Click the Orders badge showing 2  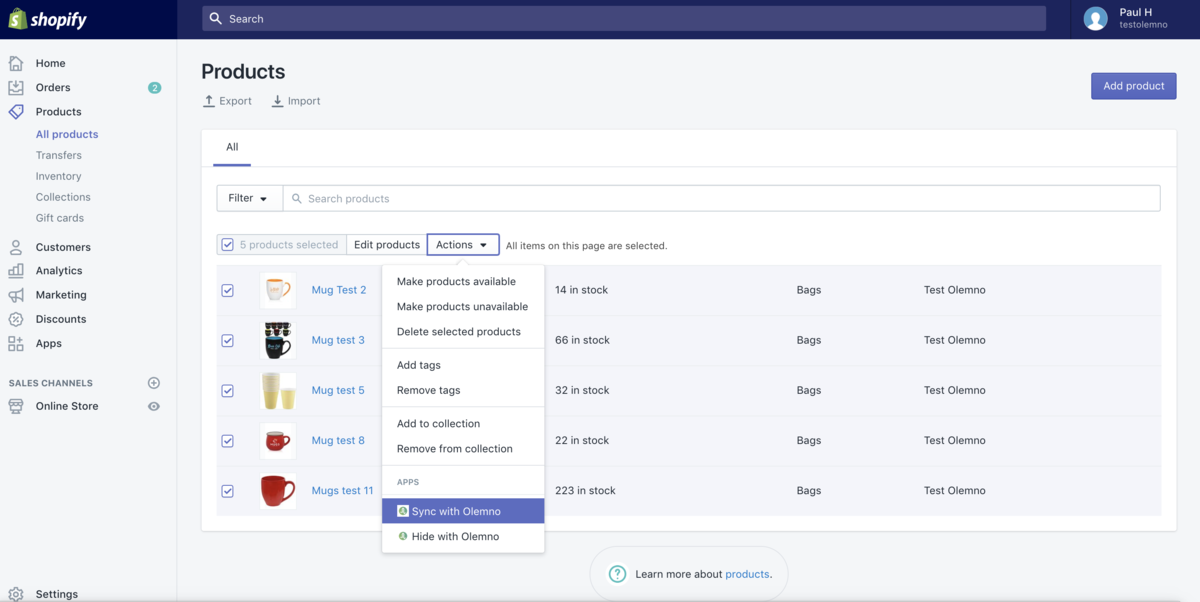click(x=154, y=88)
